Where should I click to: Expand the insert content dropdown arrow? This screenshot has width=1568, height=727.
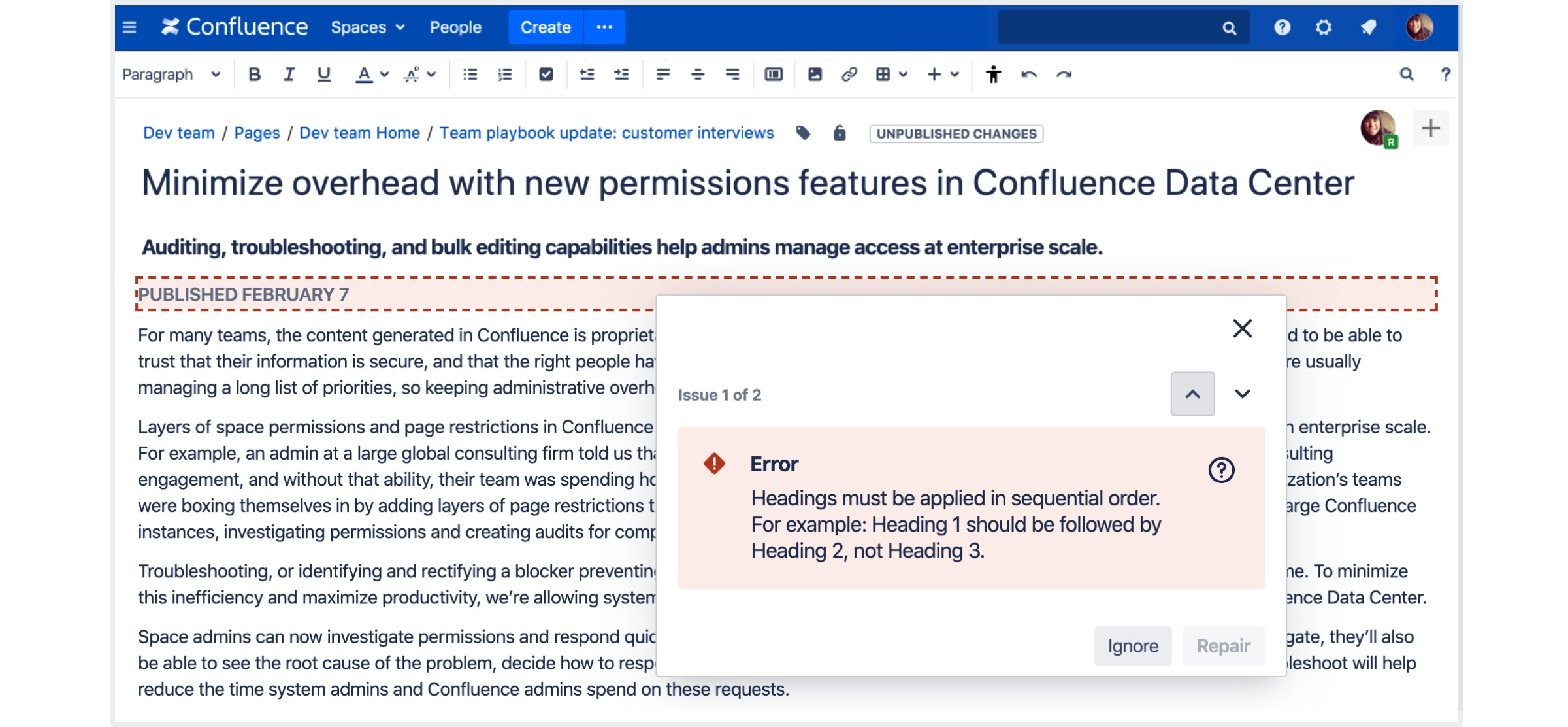[x=955, y=75]
